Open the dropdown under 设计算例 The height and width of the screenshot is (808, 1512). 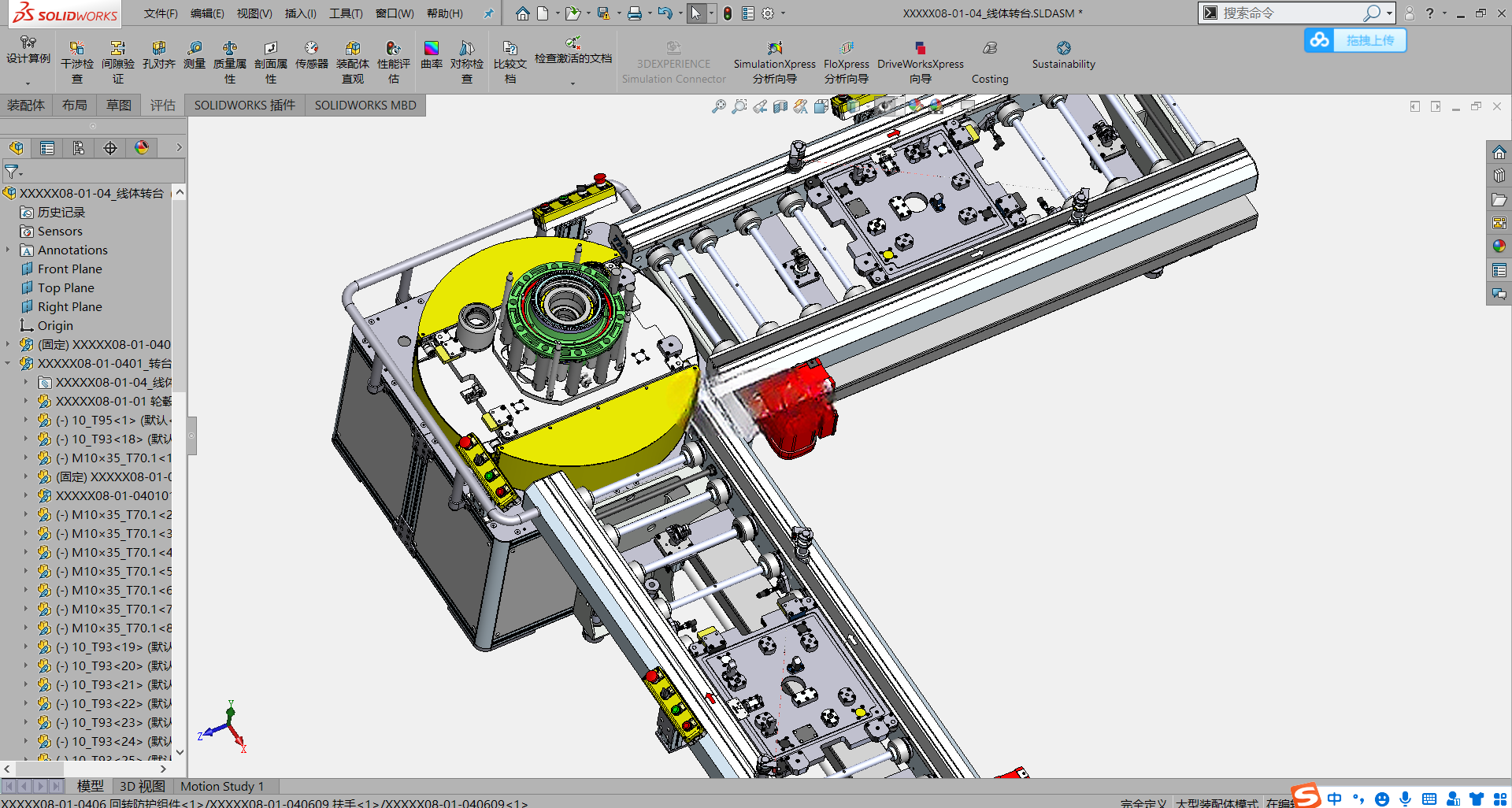pyautogui.click(x=28, y=83)
